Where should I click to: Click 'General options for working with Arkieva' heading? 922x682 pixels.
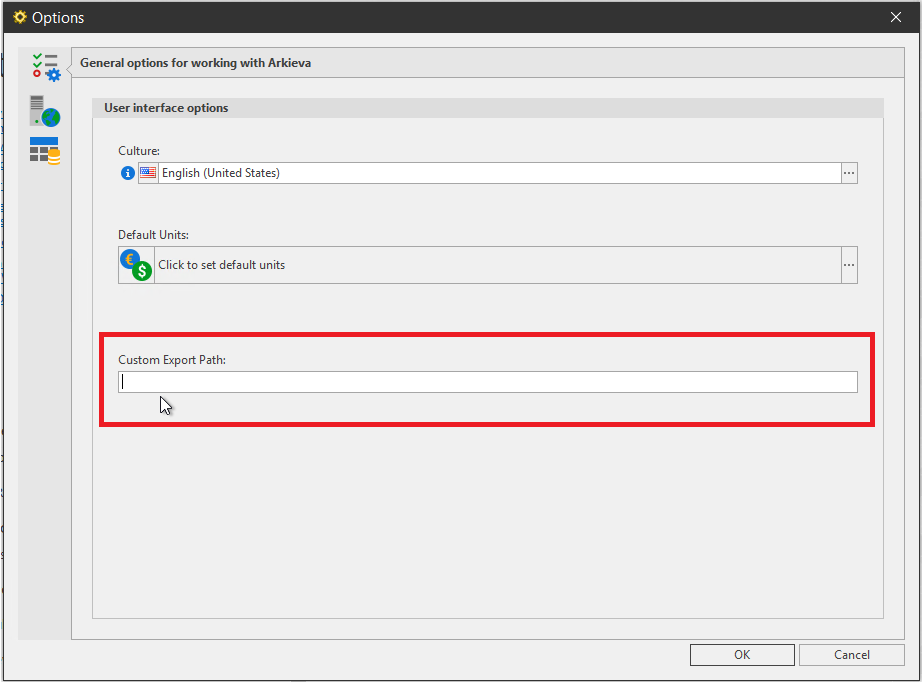195,63
